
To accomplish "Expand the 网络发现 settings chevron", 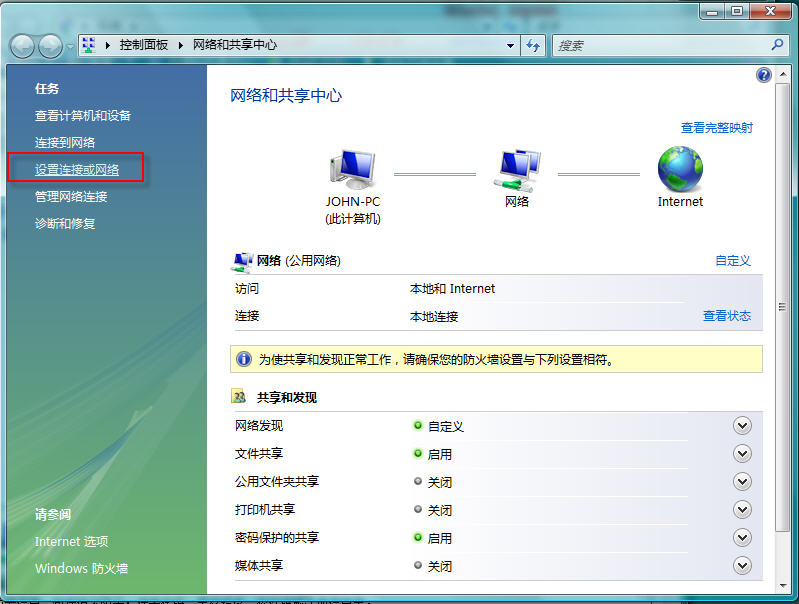I will 742,426.
